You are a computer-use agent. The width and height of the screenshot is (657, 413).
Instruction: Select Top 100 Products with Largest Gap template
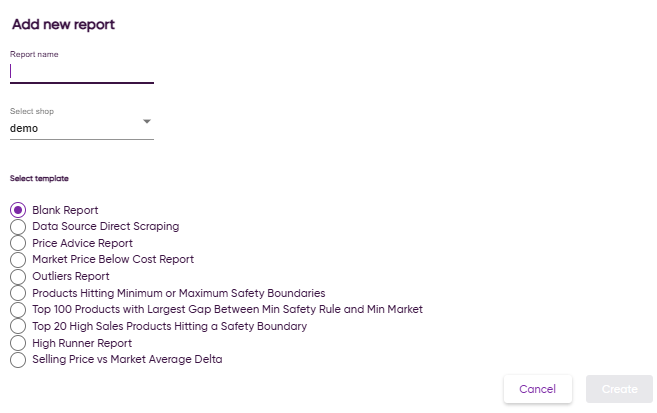pyautogui.click(x=18, y=310)
